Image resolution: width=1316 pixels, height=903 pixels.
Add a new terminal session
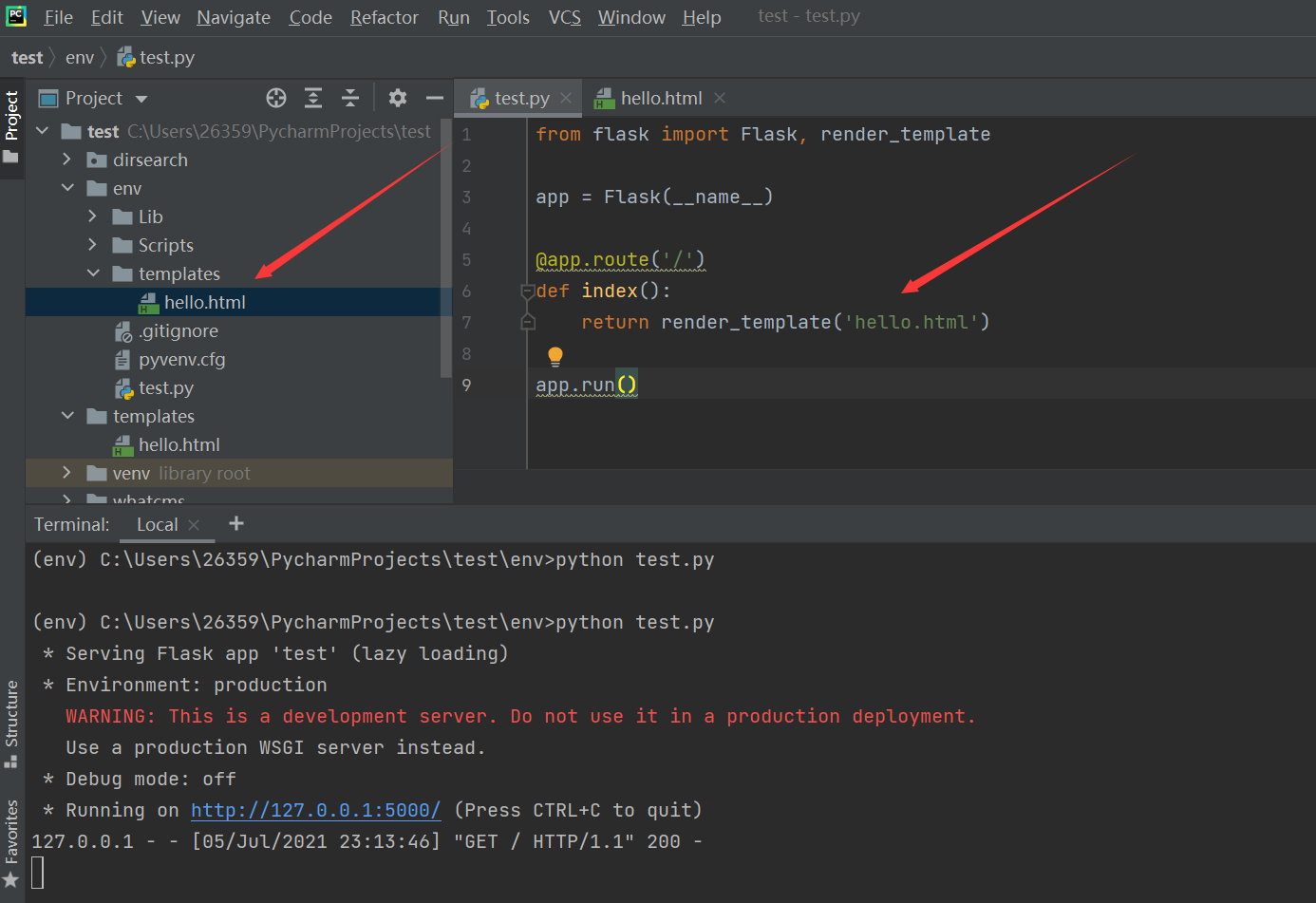(x=236, y=523)
